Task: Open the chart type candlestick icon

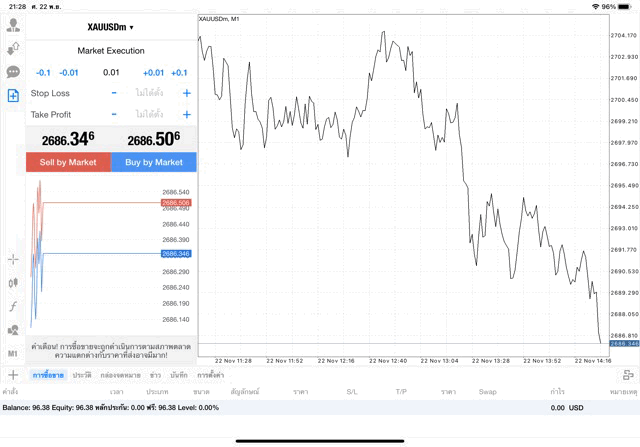Action: (x=13, y=283)
